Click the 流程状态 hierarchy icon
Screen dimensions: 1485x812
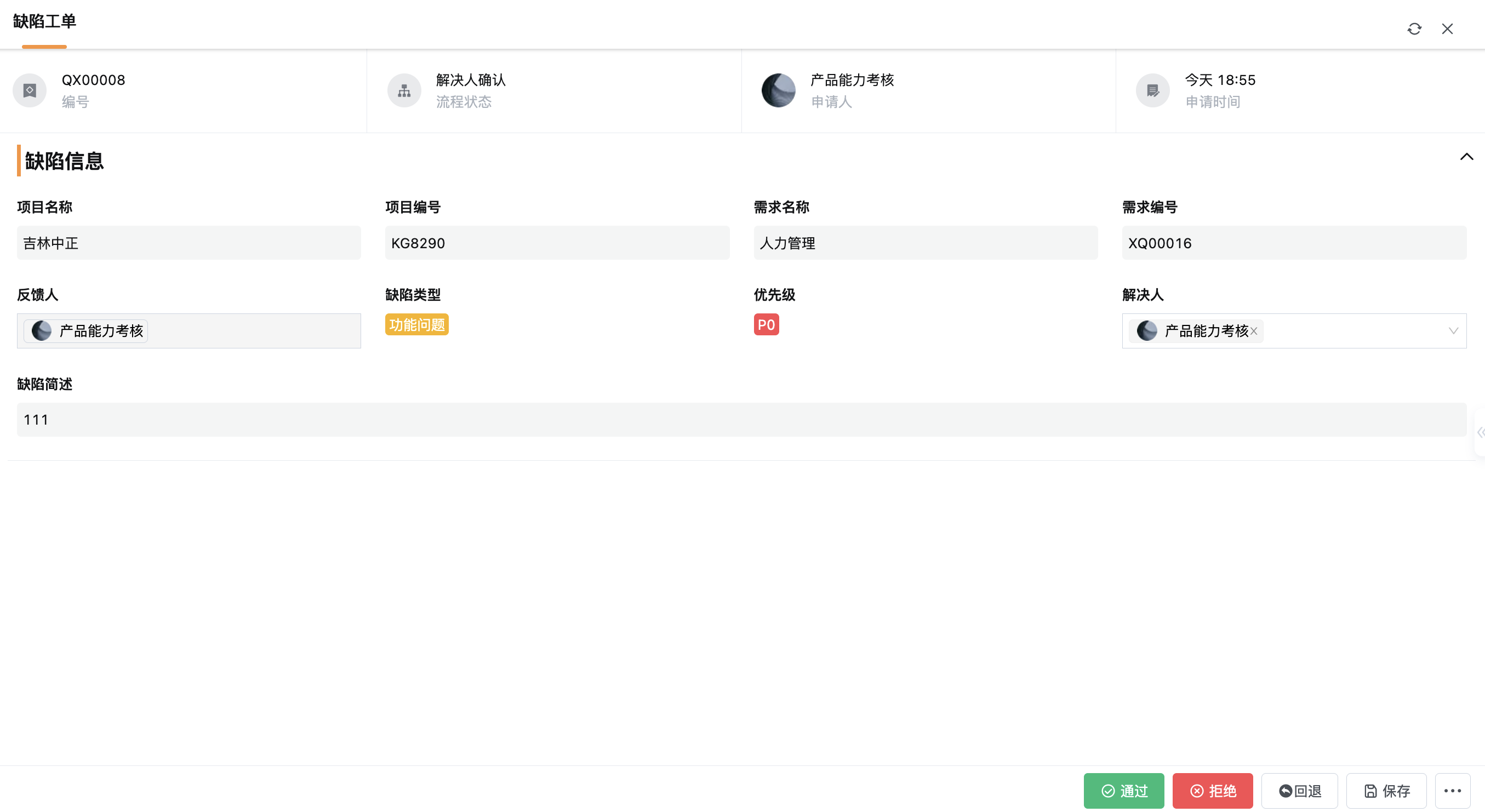coord(404,90)
